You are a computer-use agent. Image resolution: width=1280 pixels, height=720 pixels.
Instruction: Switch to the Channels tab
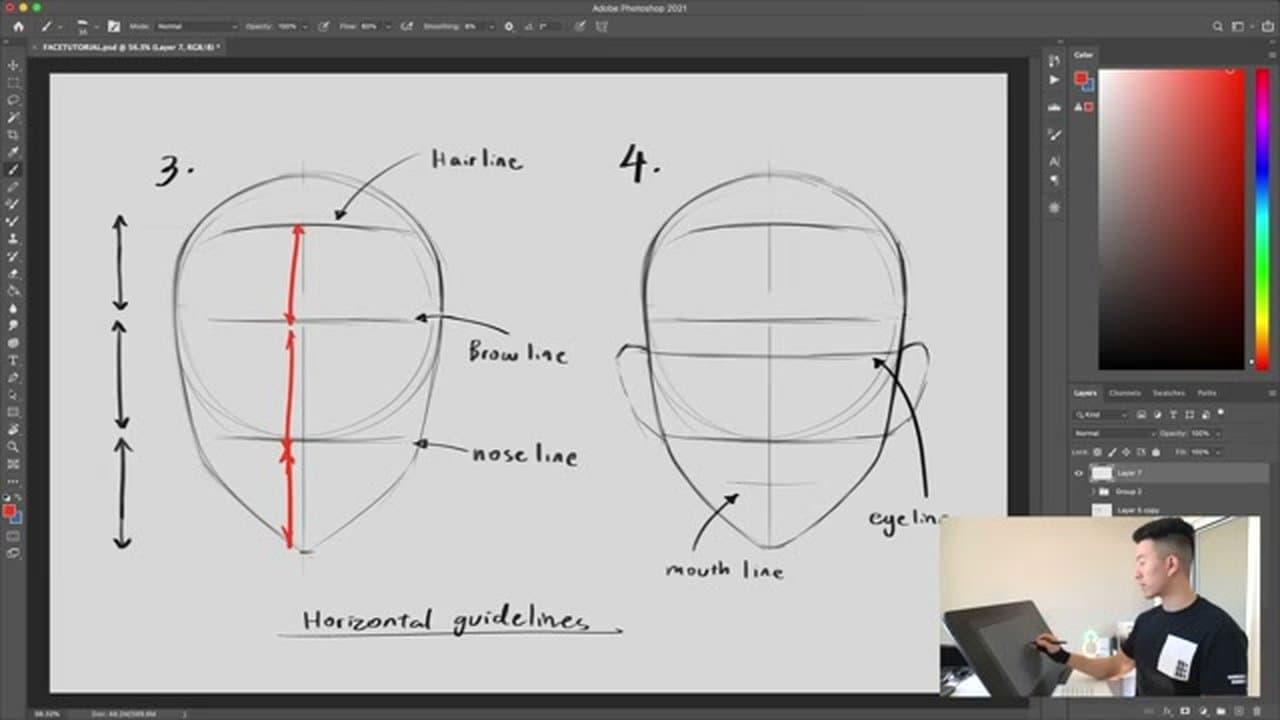(x=1125, y=393)
